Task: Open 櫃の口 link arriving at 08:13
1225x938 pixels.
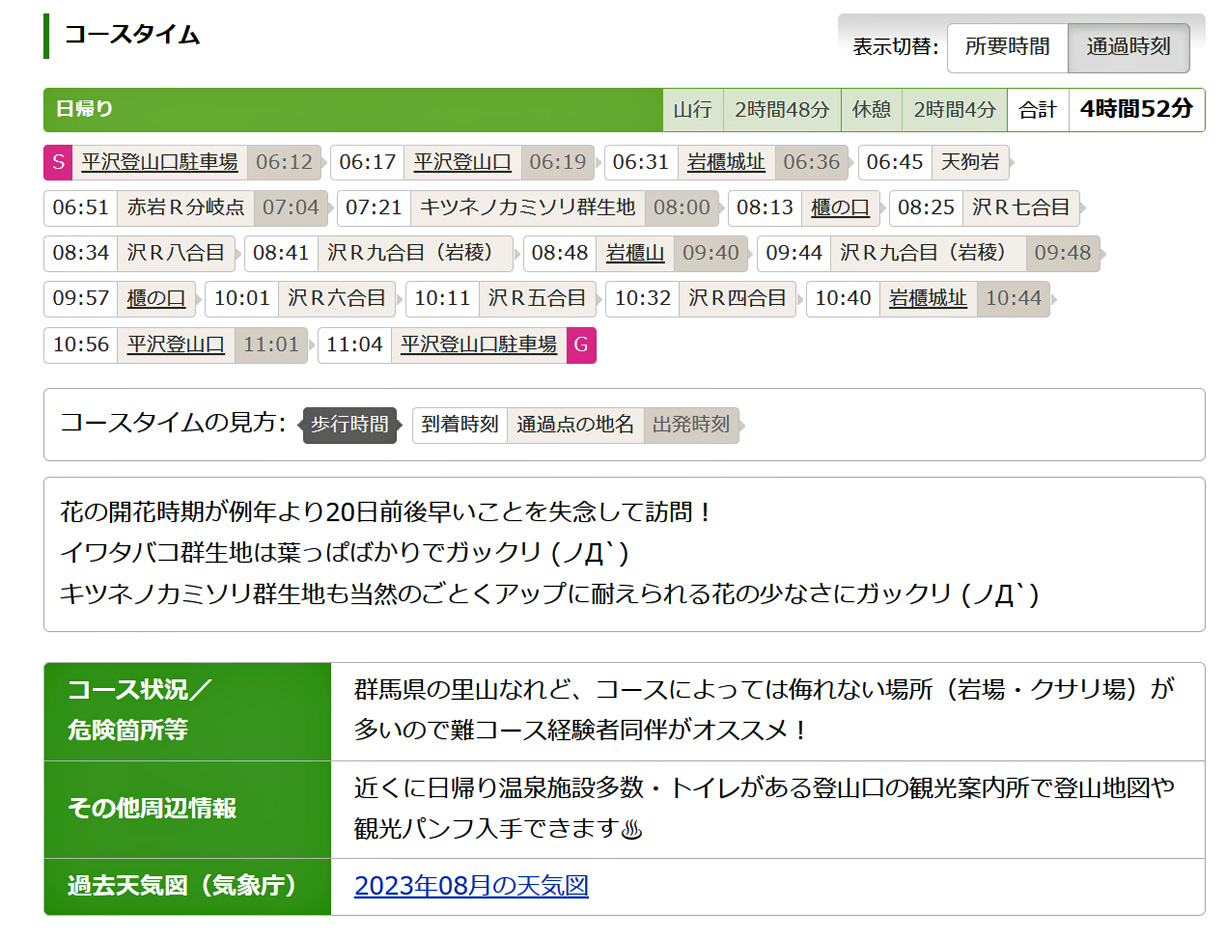Action: (840, 208)
